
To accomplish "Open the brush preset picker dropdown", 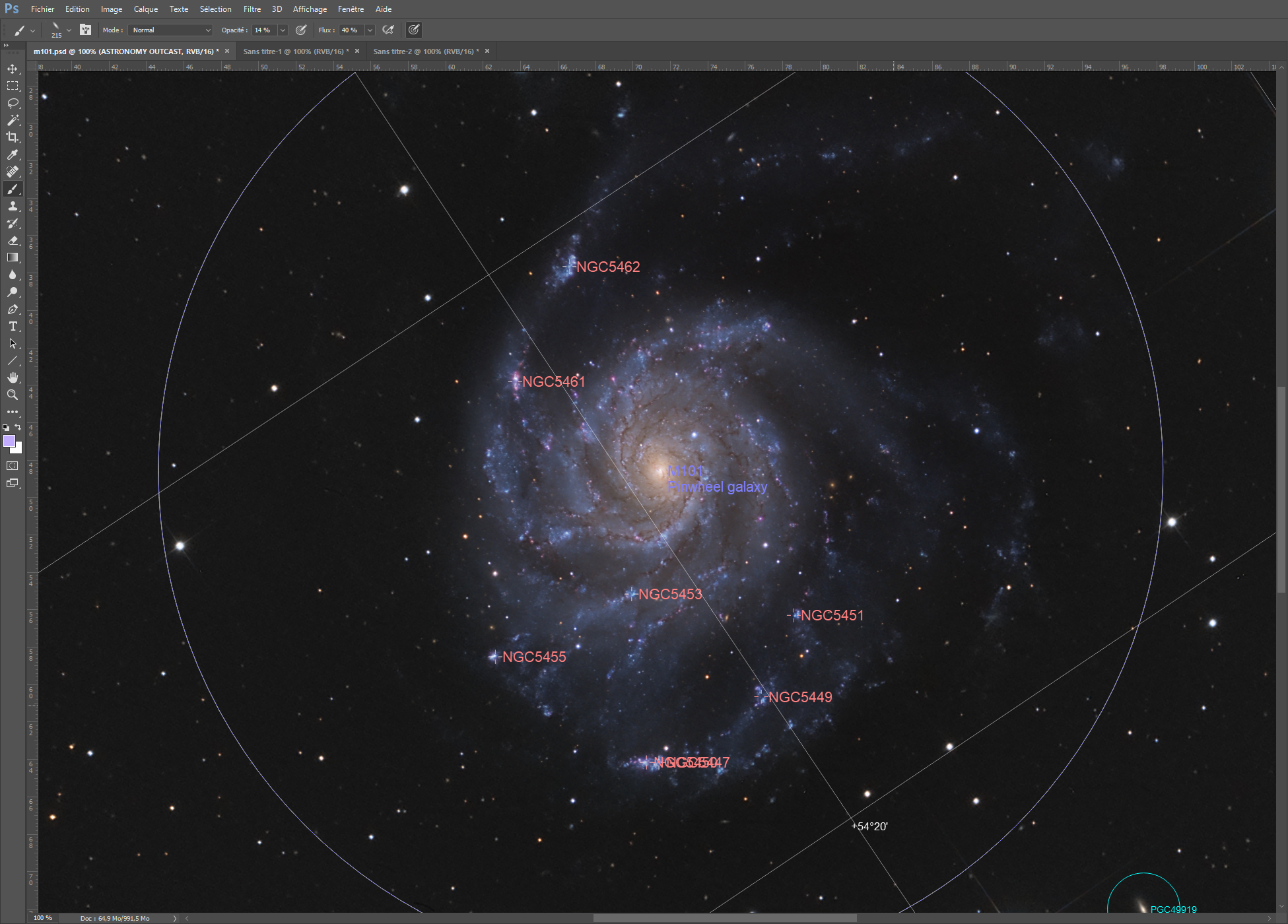I will tap(69, 30).
